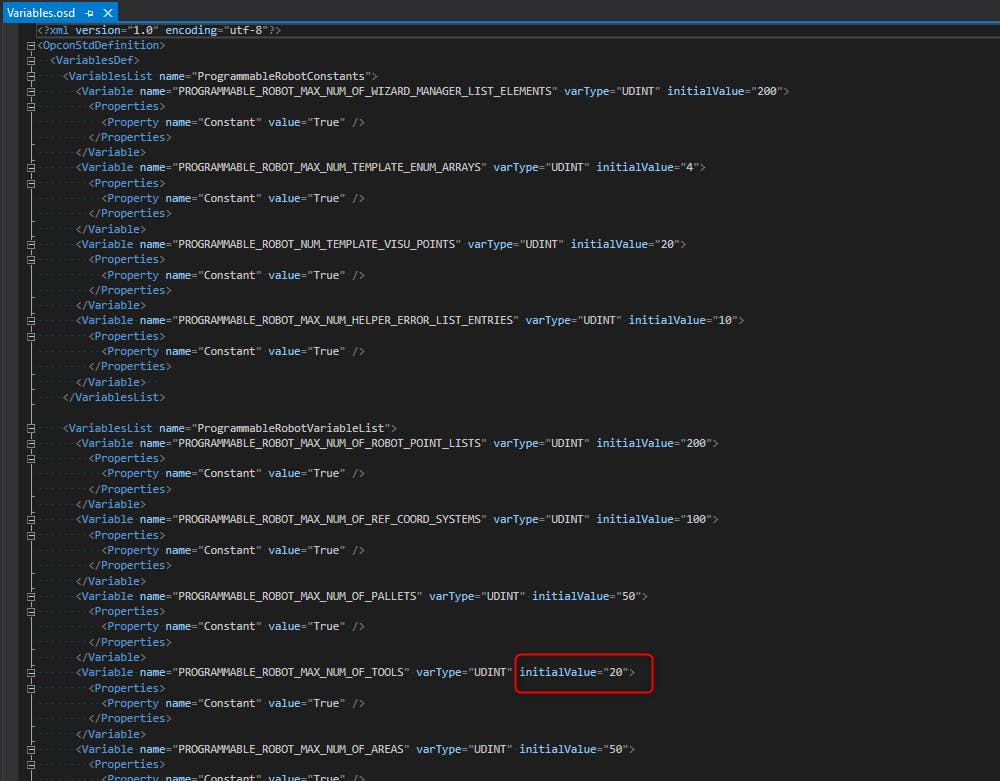The height and width of the screenshot is (781, 1000).
Task: Place cursor in initialValue "200" of WIZARD_MANAGER
Action: [x=767, y=91]
